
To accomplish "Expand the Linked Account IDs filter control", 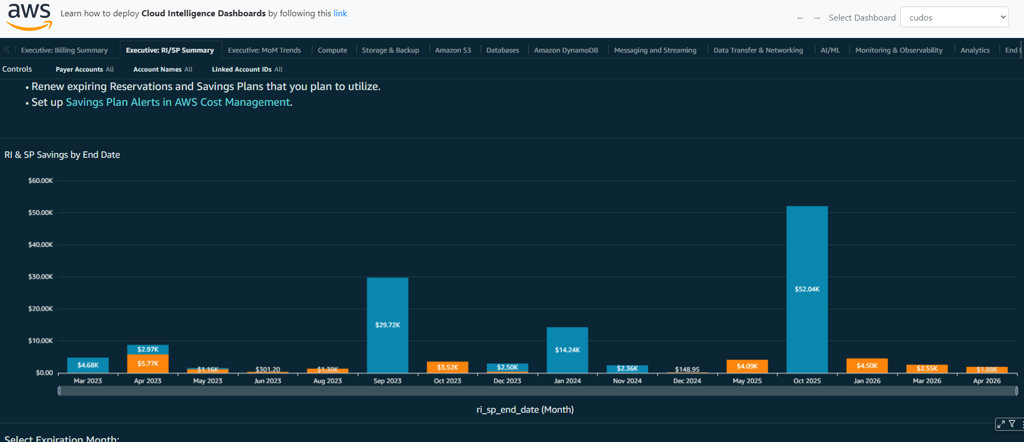I will 246,70.
